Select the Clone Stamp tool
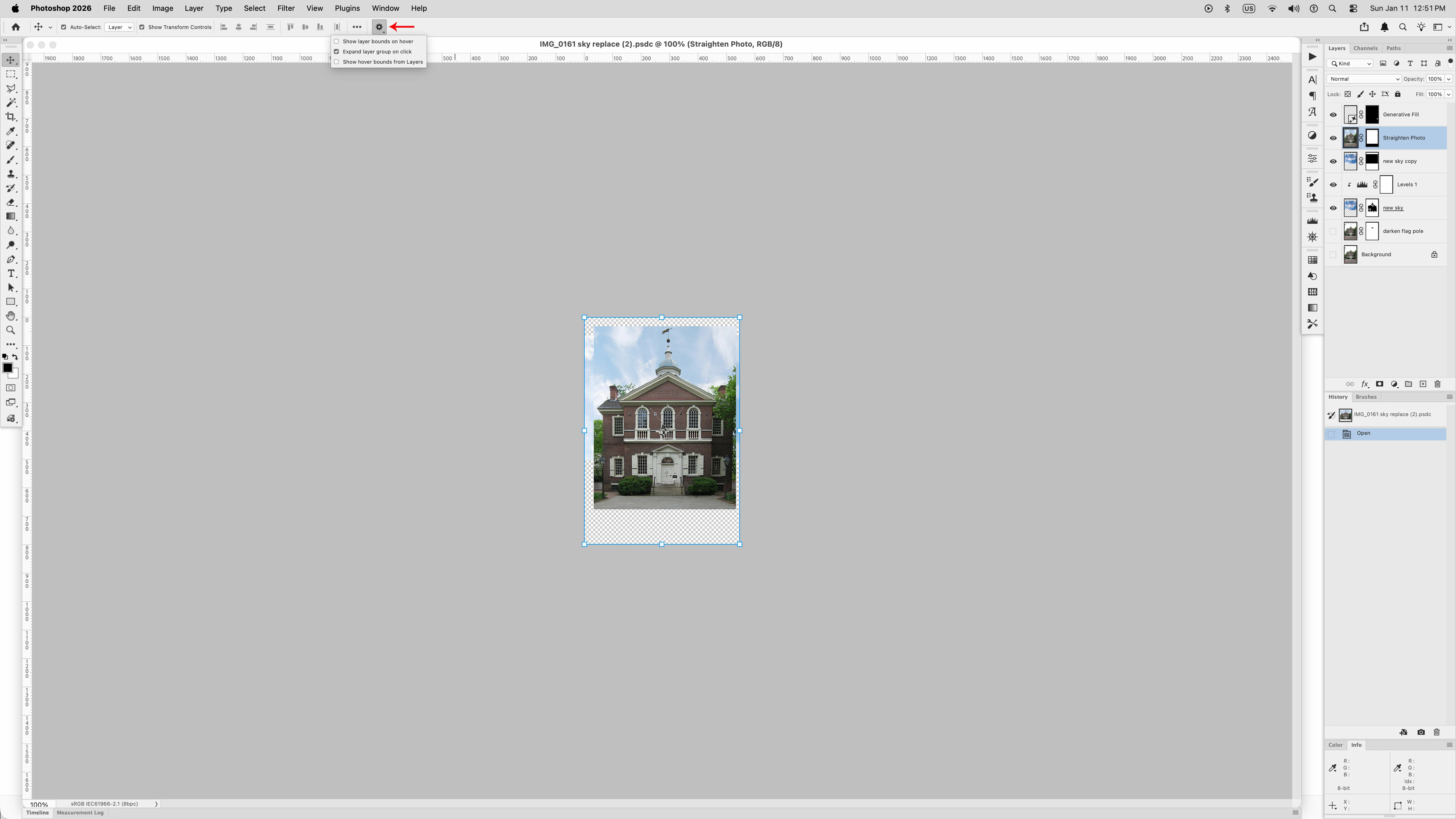1456x819 pixels. pos(11,173)
